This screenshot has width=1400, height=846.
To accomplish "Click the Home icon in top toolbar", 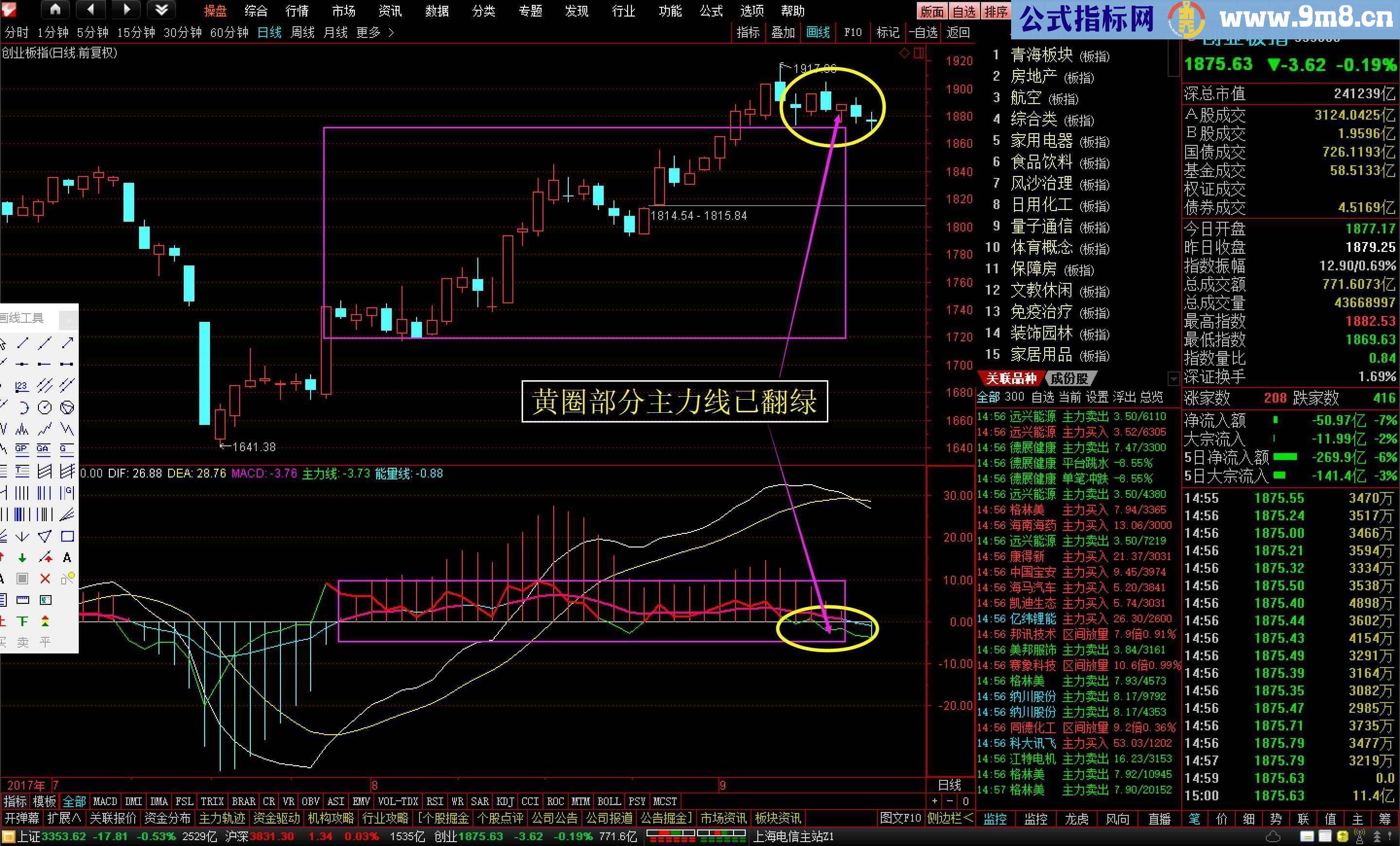I will [55, 10].
